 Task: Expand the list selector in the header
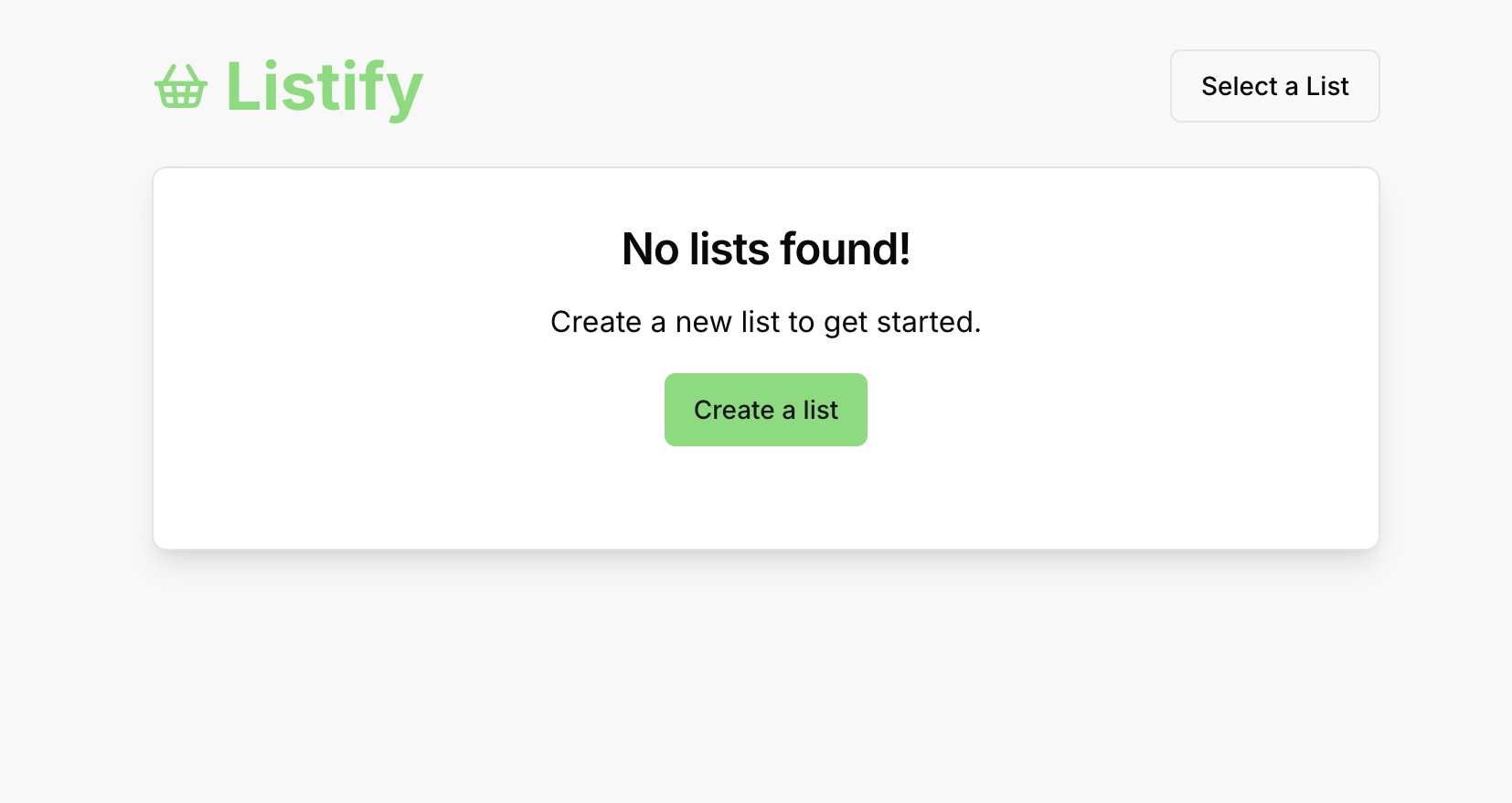(1274, 85)
